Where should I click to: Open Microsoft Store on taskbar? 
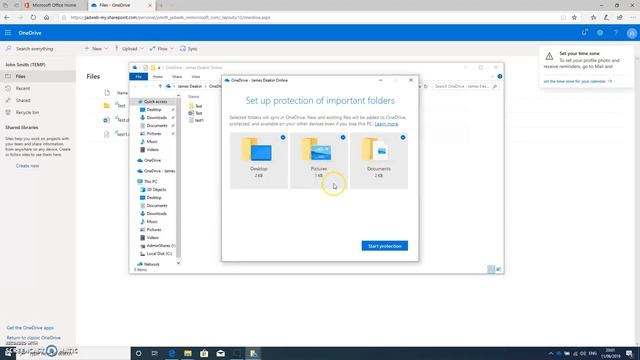click(204, 353)
